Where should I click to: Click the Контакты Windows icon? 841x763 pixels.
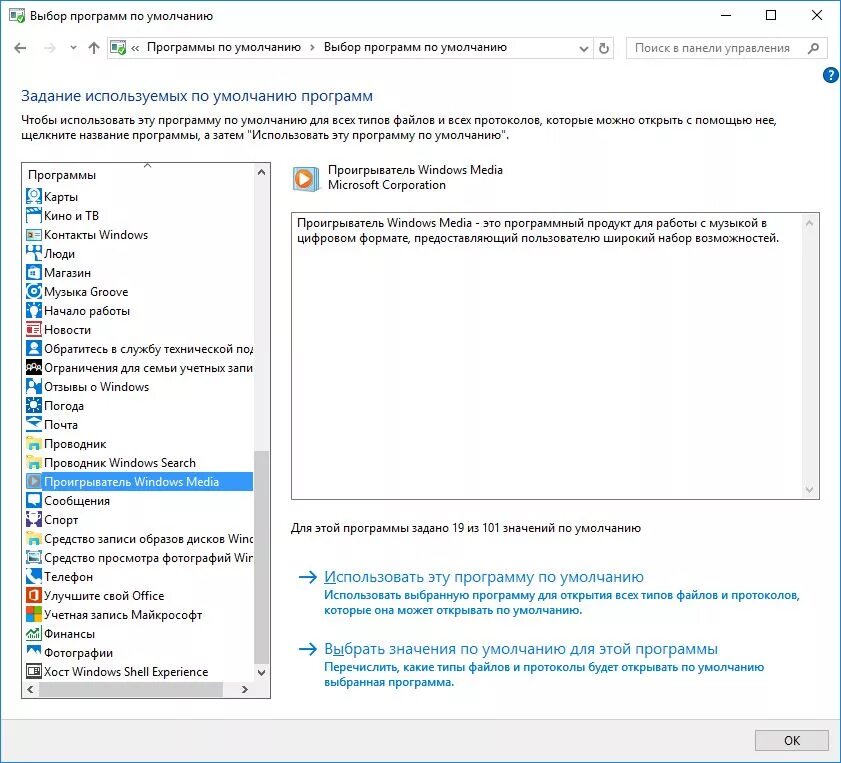(33, 234)
